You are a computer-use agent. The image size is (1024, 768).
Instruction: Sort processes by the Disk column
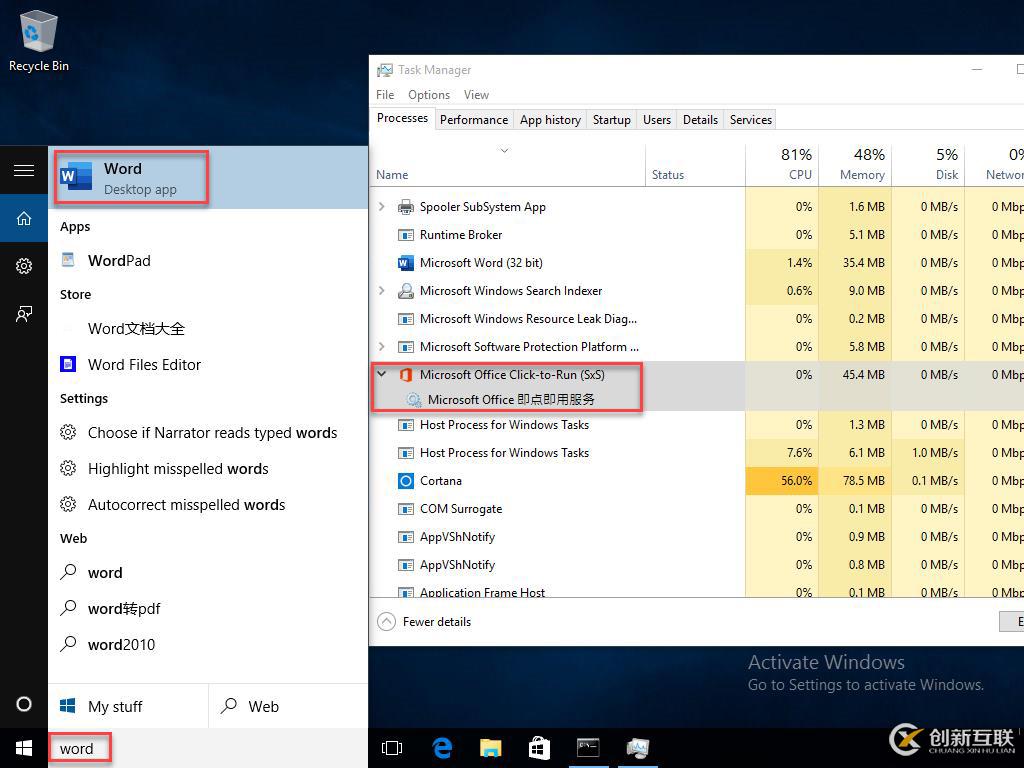click(928, 165)
